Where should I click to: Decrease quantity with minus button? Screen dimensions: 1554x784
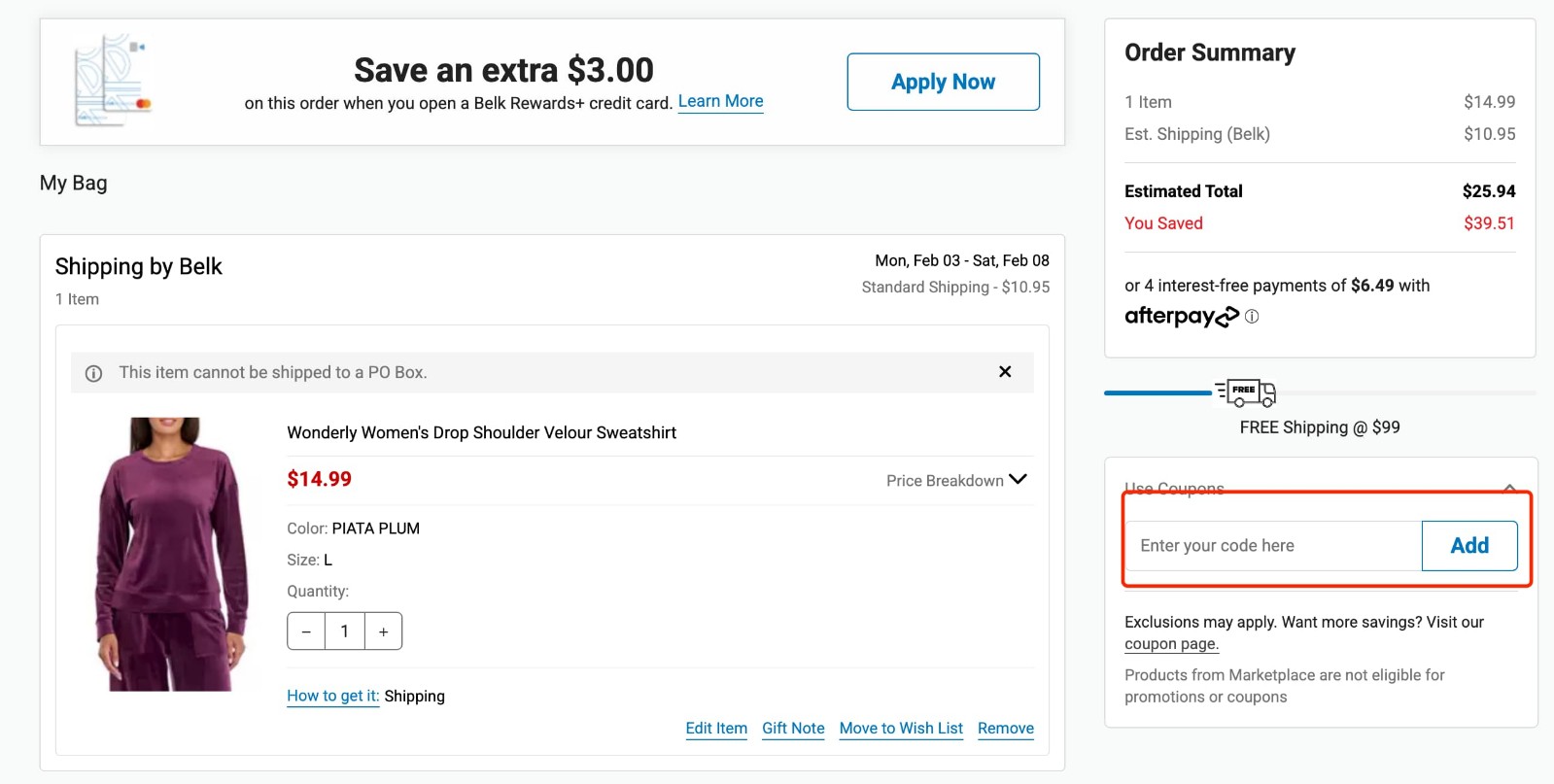coord(306,631)
